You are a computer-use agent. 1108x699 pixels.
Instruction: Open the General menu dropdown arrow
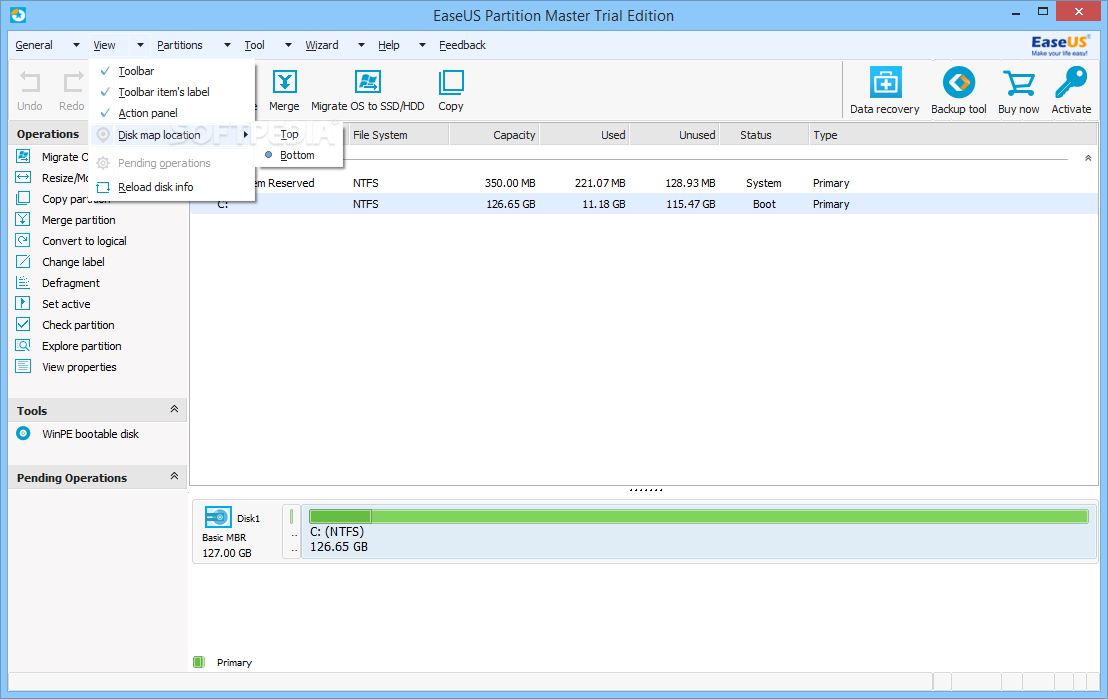[x=76, y=45]
